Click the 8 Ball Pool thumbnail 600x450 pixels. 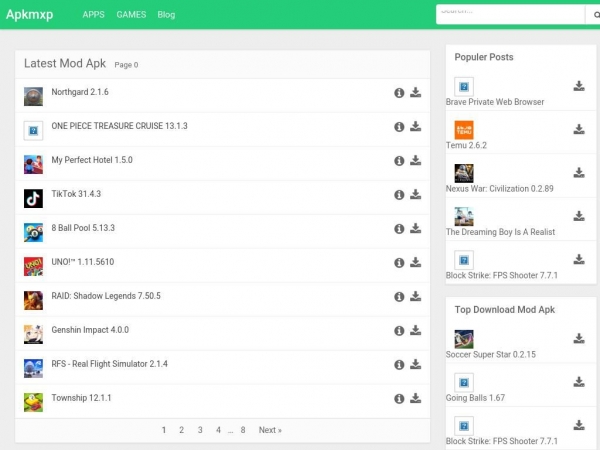(33, 232)
